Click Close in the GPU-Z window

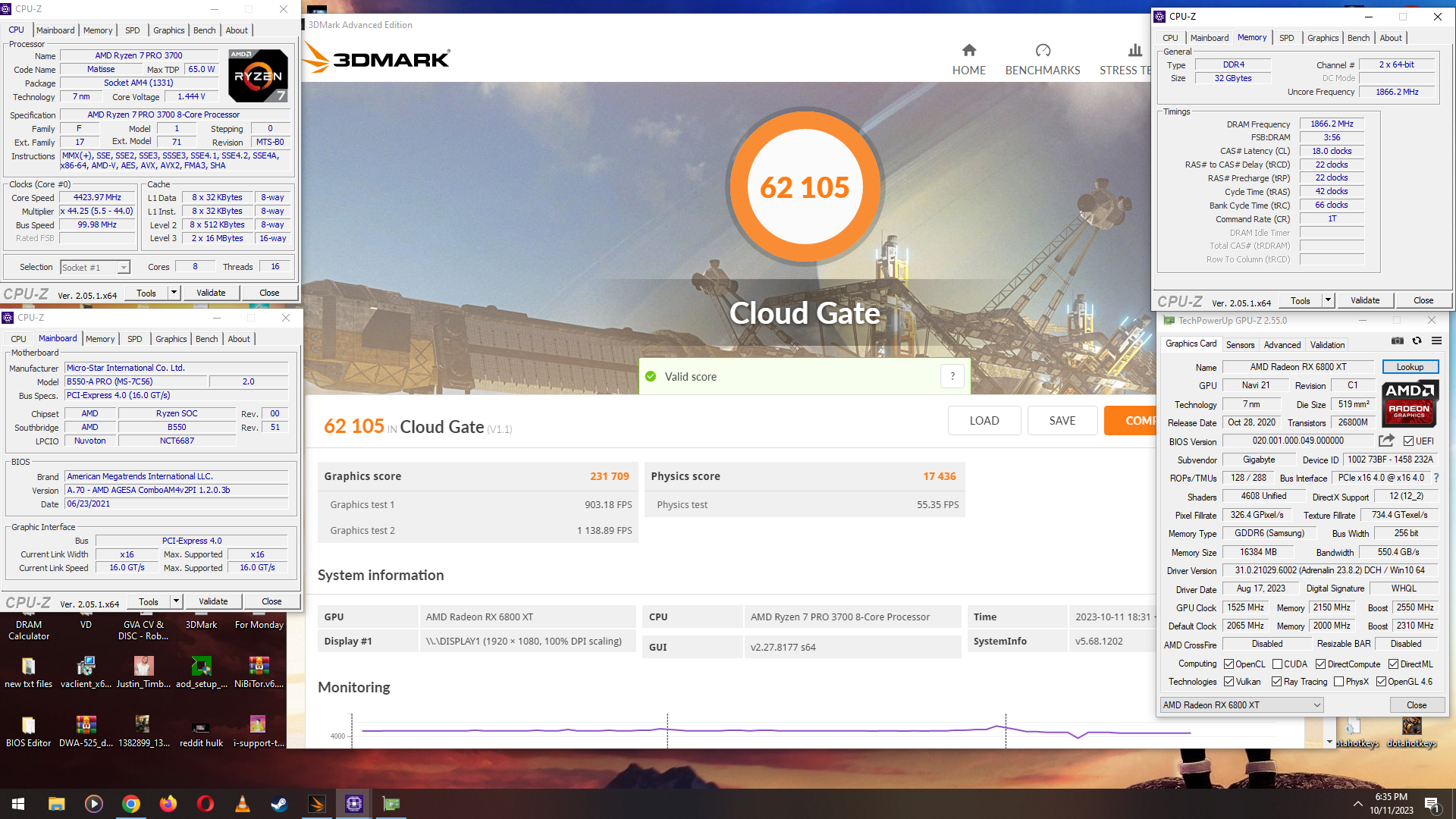(x=1416, y=704)
